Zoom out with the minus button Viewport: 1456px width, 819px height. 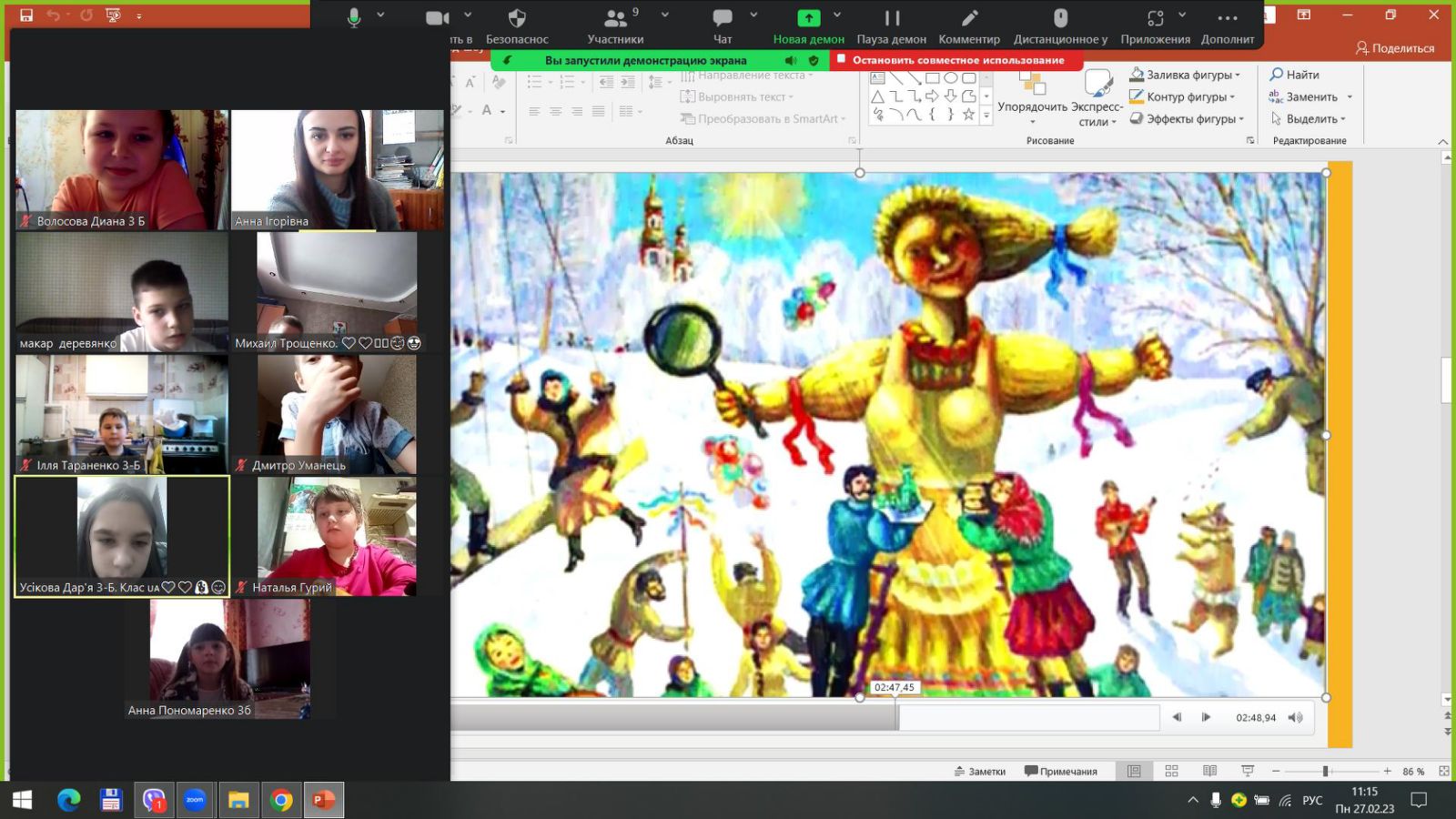pyautogui.click(x=1276, y=771)
